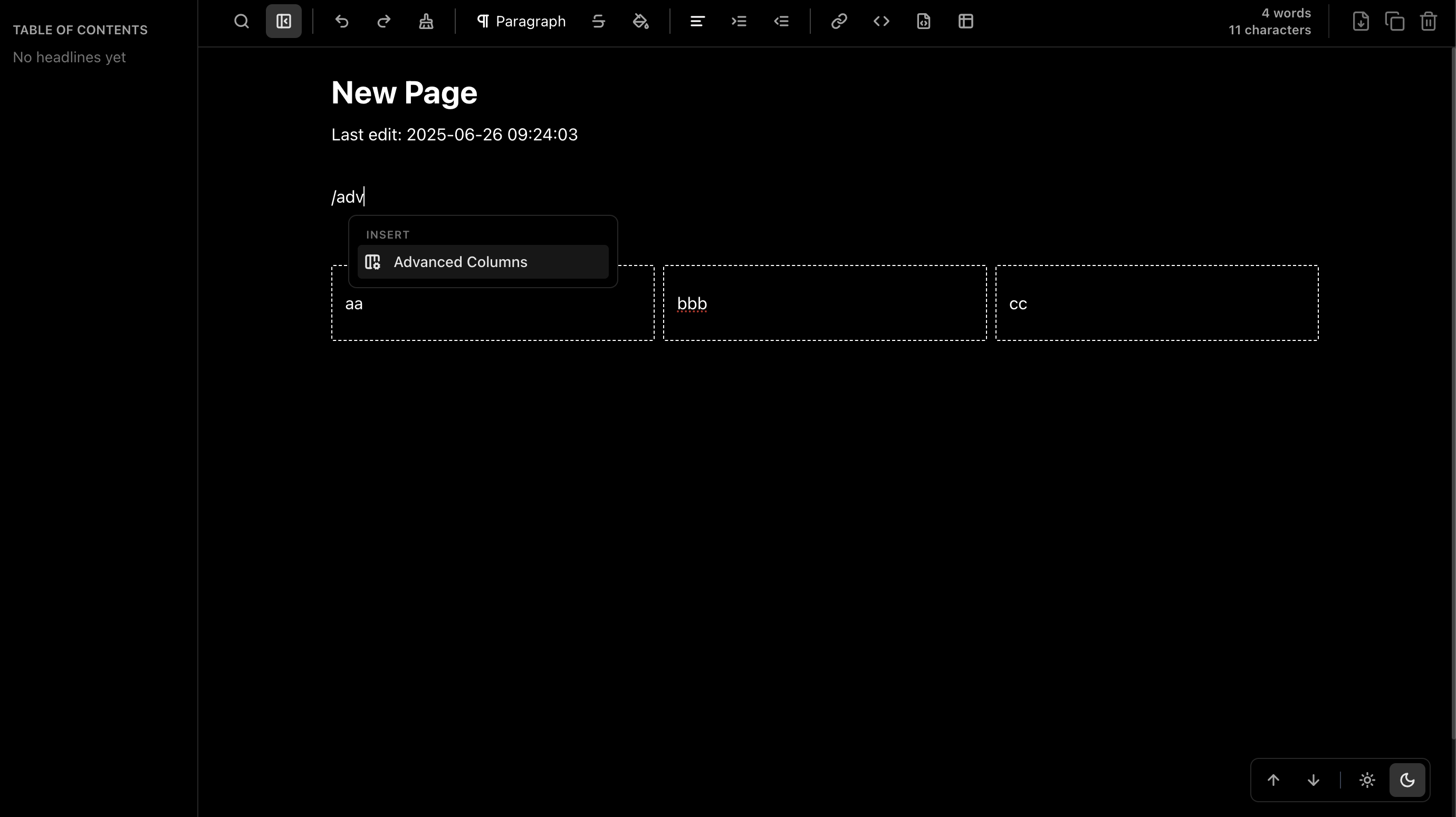Click the redo arrow icon
Screen dimensions: 1456x817
pos(384,22)
